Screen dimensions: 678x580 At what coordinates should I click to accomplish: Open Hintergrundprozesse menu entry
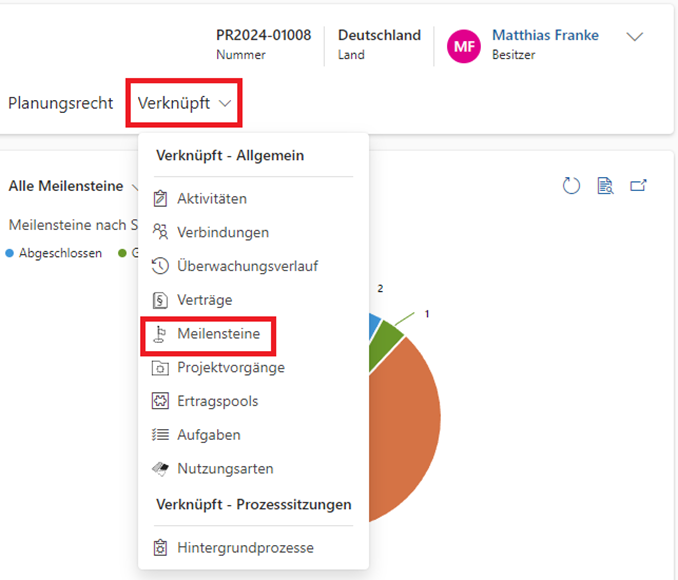pyautogui.click(x=245, y=548)
